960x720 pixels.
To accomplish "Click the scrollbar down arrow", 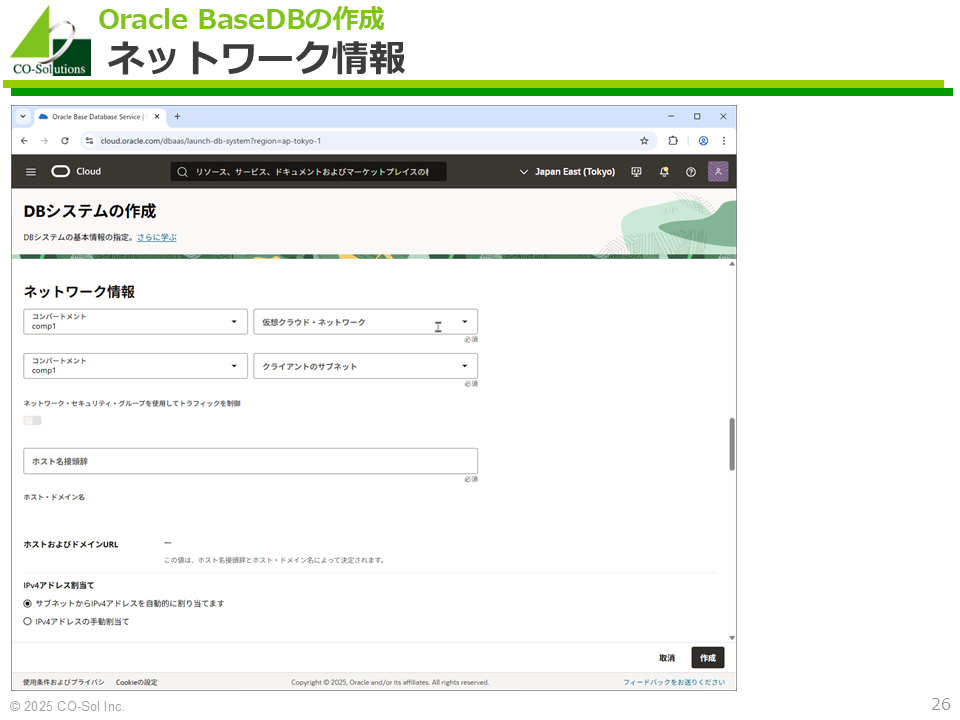I will [x=732, y=638].
